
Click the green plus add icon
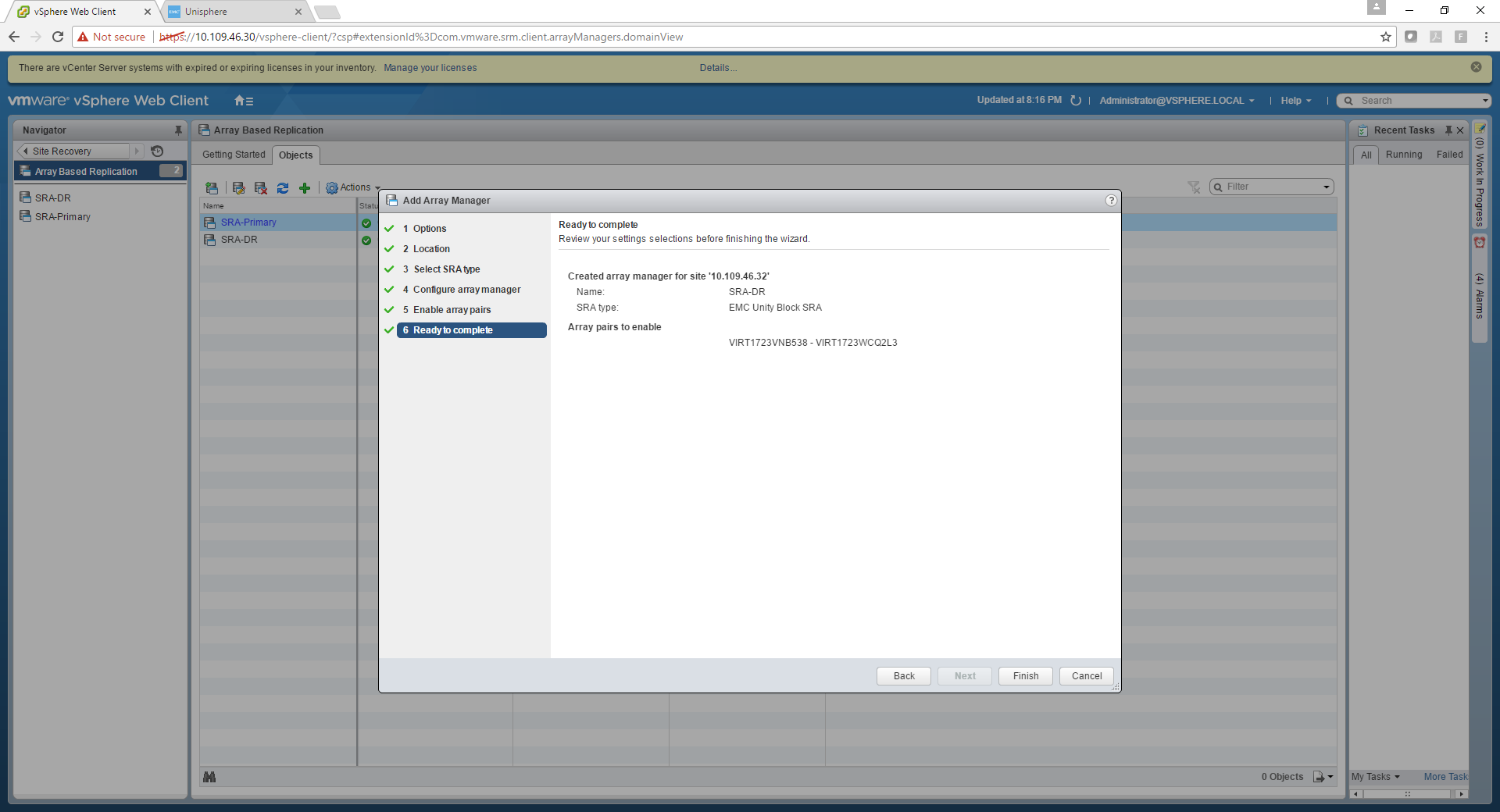pyautogui.click(x=305, y=188)
